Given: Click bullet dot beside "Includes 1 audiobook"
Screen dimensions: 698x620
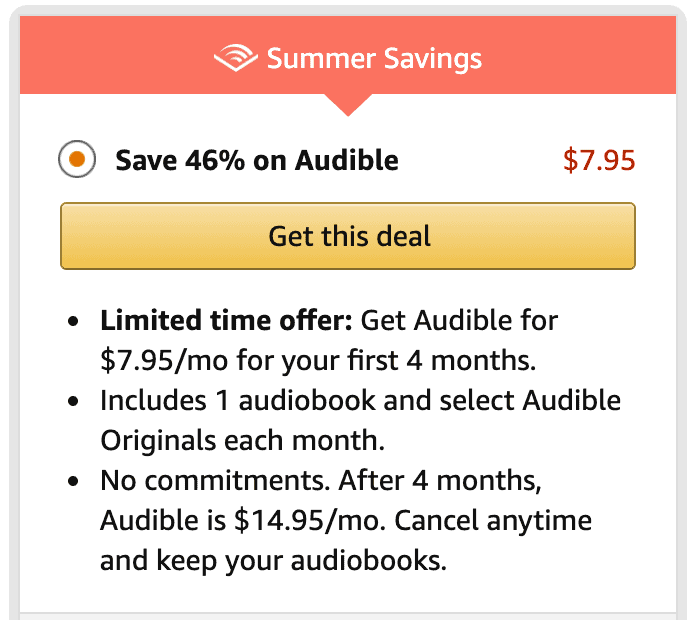Looking at the screenshot, I should click(75, 402).
